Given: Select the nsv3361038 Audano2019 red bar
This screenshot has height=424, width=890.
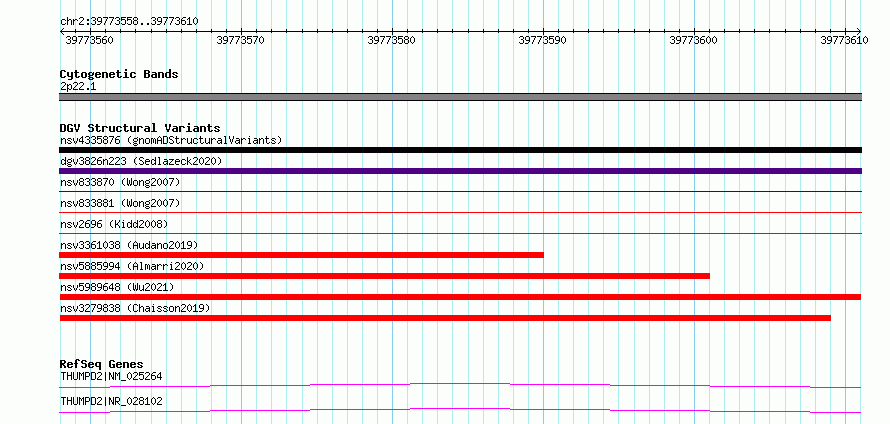Looking at the screenshot, I should coord(301,255).
